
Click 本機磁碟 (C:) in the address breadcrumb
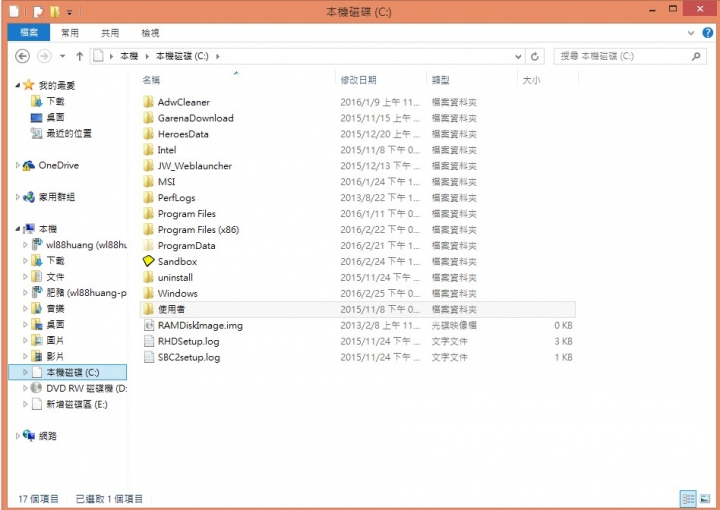click(182, 56)
